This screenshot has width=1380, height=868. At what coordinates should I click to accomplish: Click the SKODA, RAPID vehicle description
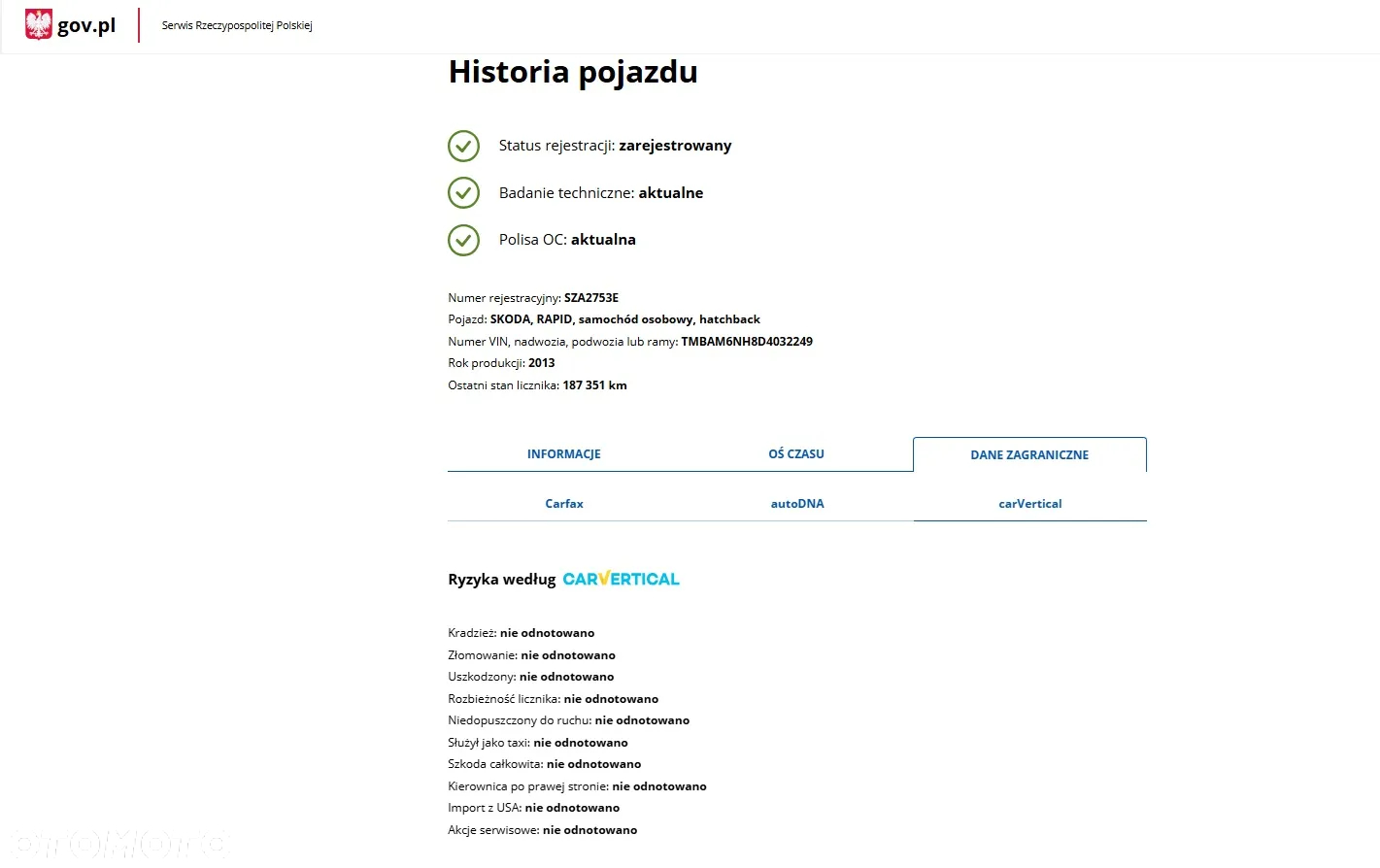[625, 319]
